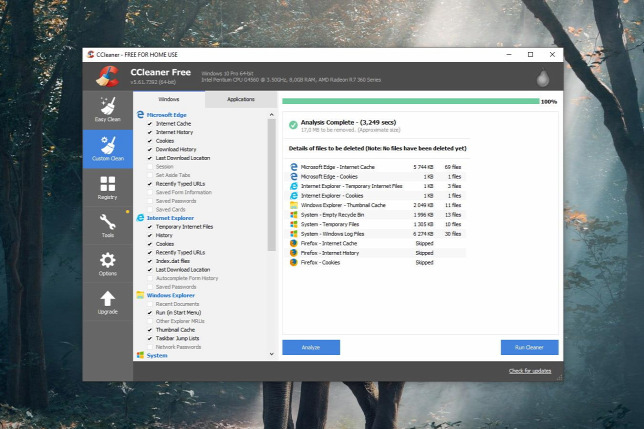This screenshot has width=644, height=429.
Task: Click Windows icon beside Windows Log Files result
Action: 294,234
